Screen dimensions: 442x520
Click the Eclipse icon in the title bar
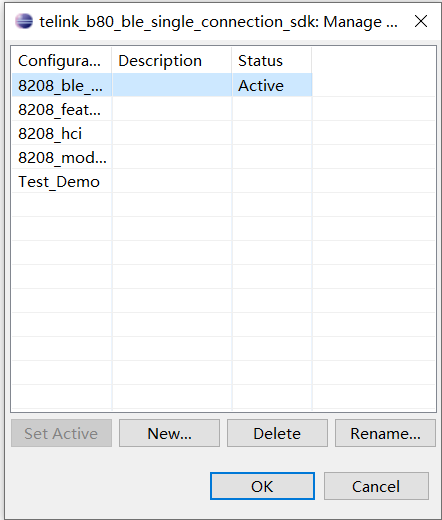point(24,21)
